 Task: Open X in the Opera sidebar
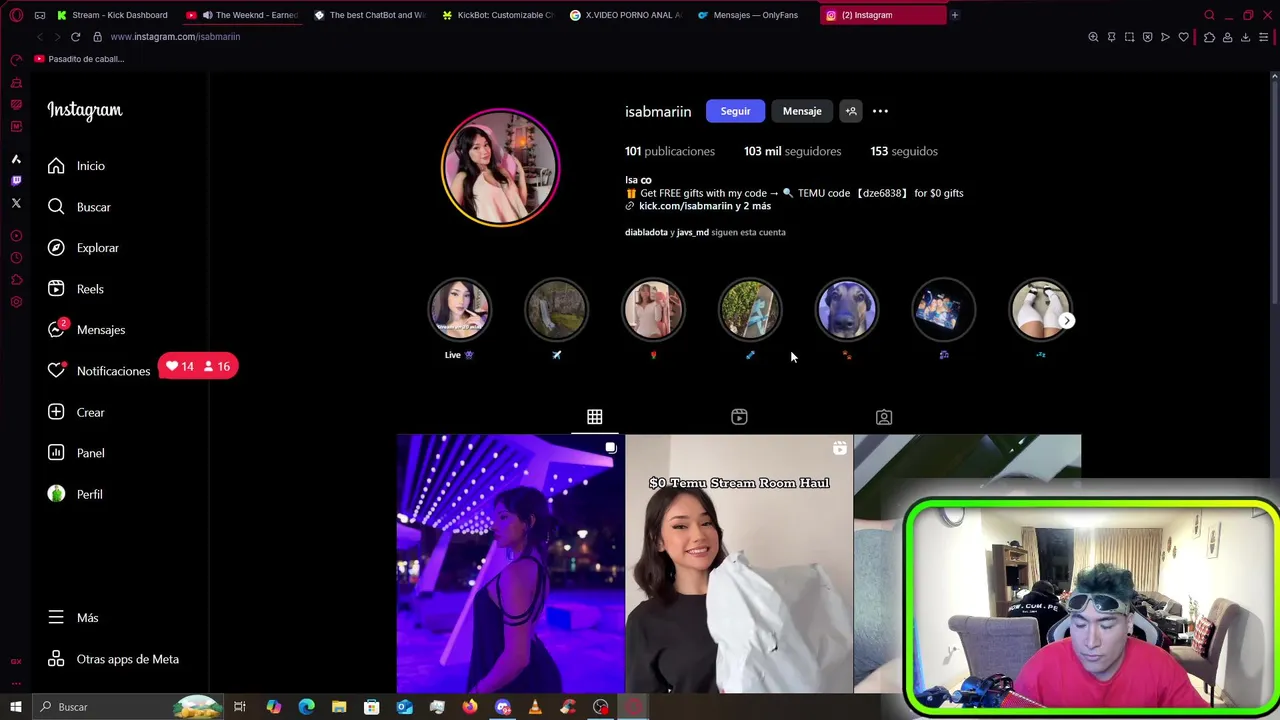(x=16, y=203)
